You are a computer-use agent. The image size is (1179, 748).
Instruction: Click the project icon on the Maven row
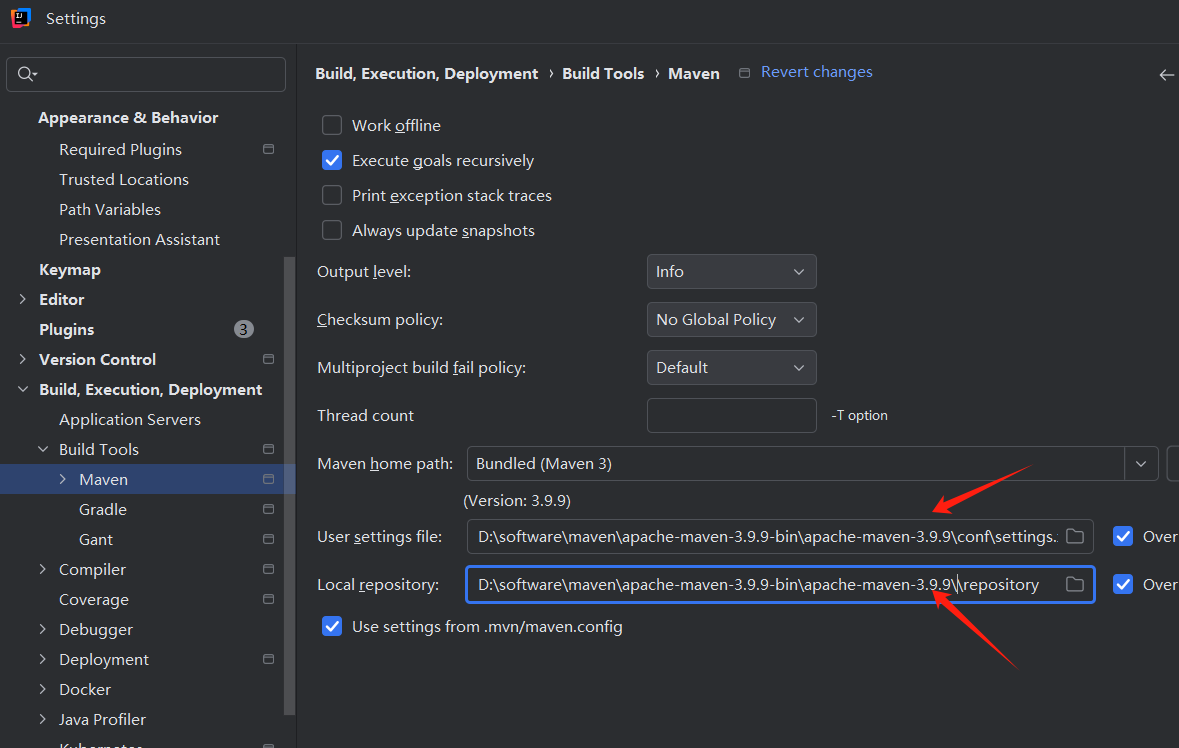pyautogui.click(x=268, y=479)
